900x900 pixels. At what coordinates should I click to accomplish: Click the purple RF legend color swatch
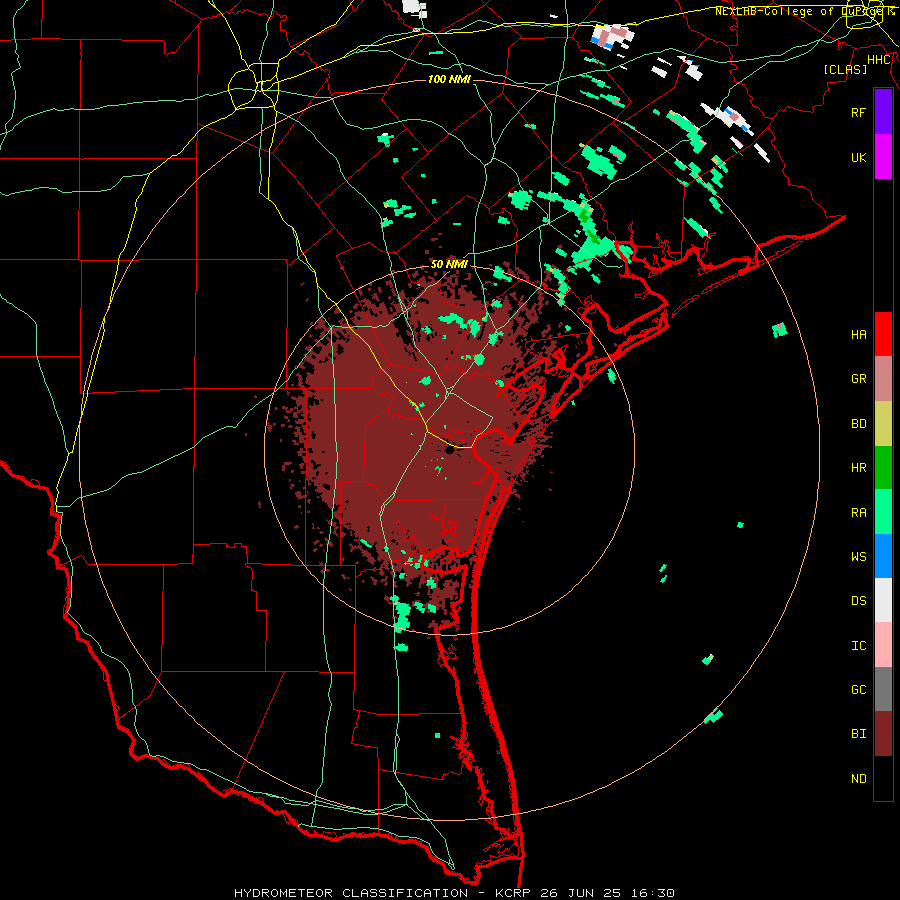(x=883, y=112)
